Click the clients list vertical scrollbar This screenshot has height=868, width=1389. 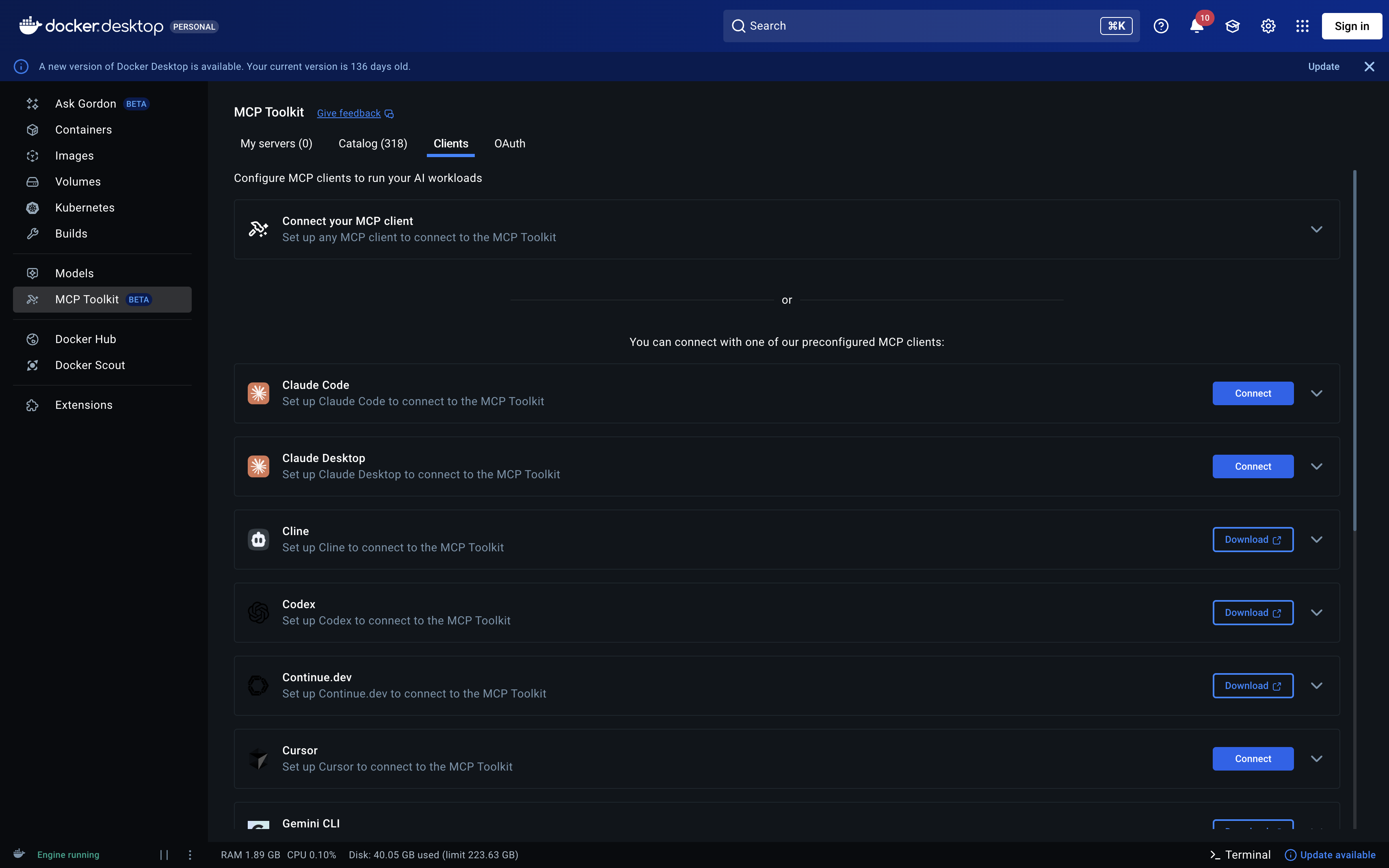[x=1355, y=350]
